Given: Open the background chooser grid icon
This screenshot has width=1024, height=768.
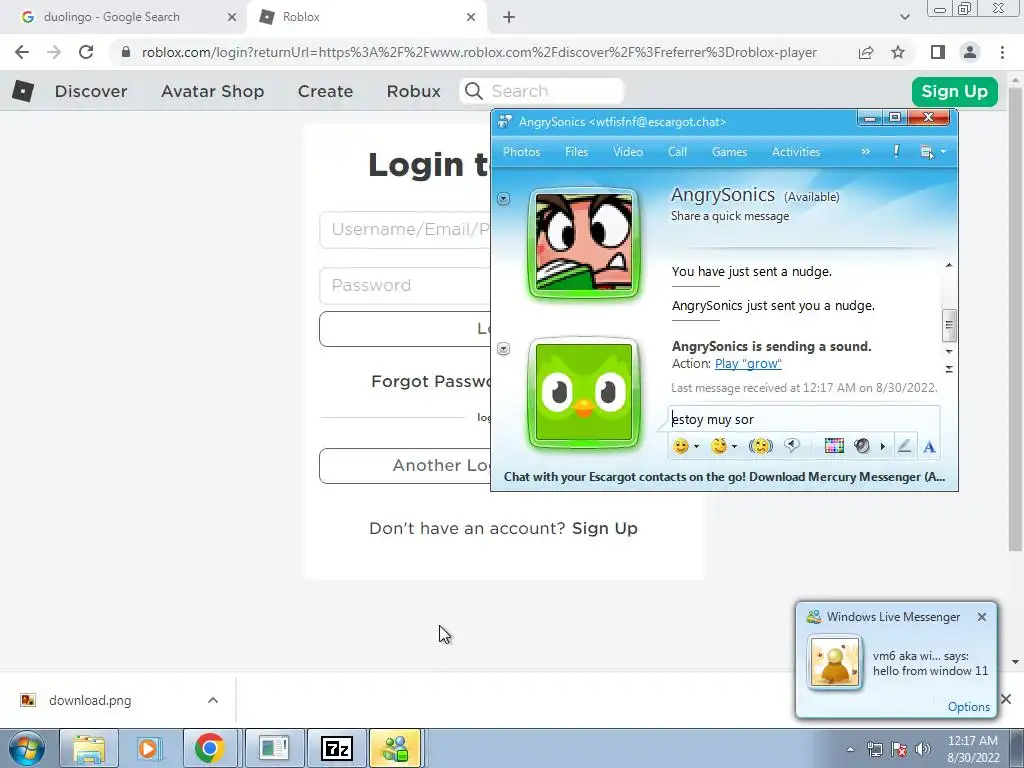Looking at the screenshot, I should click(x=834, y=446).
